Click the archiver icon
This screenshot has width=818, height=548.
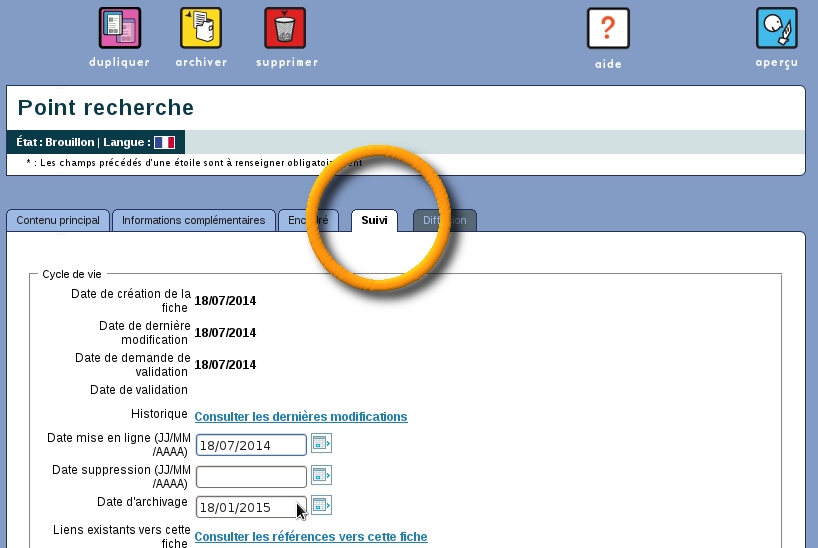[201, 29]
